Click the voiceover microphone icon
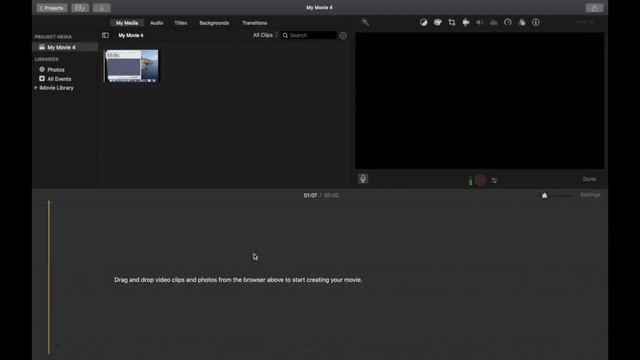 (x=363, y=179)
